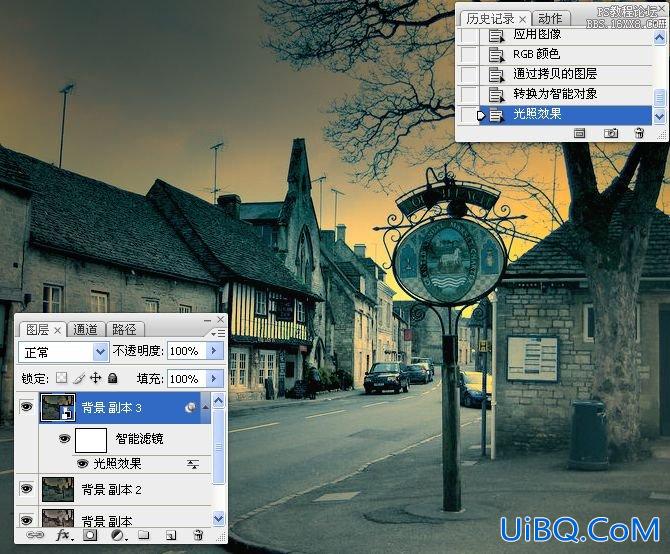Image resolution: width=670 pixels, height=554 pixels.
Task: Lock all layer attributes
Action: pos(112,378)
